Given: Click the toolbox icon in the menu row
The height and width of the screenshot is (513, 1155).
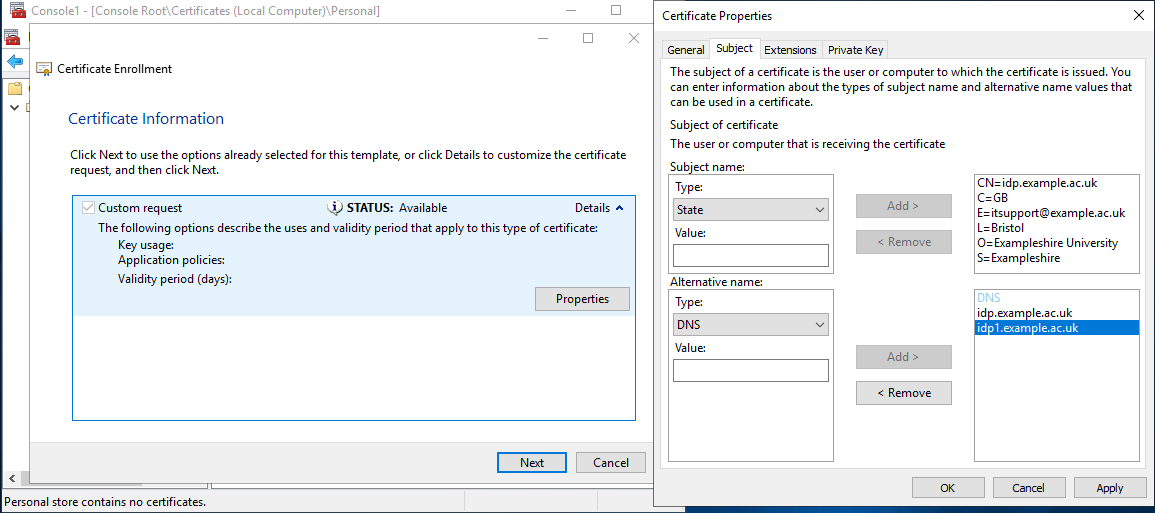Looking at the screenshot, I should click(x=12, y=37).
